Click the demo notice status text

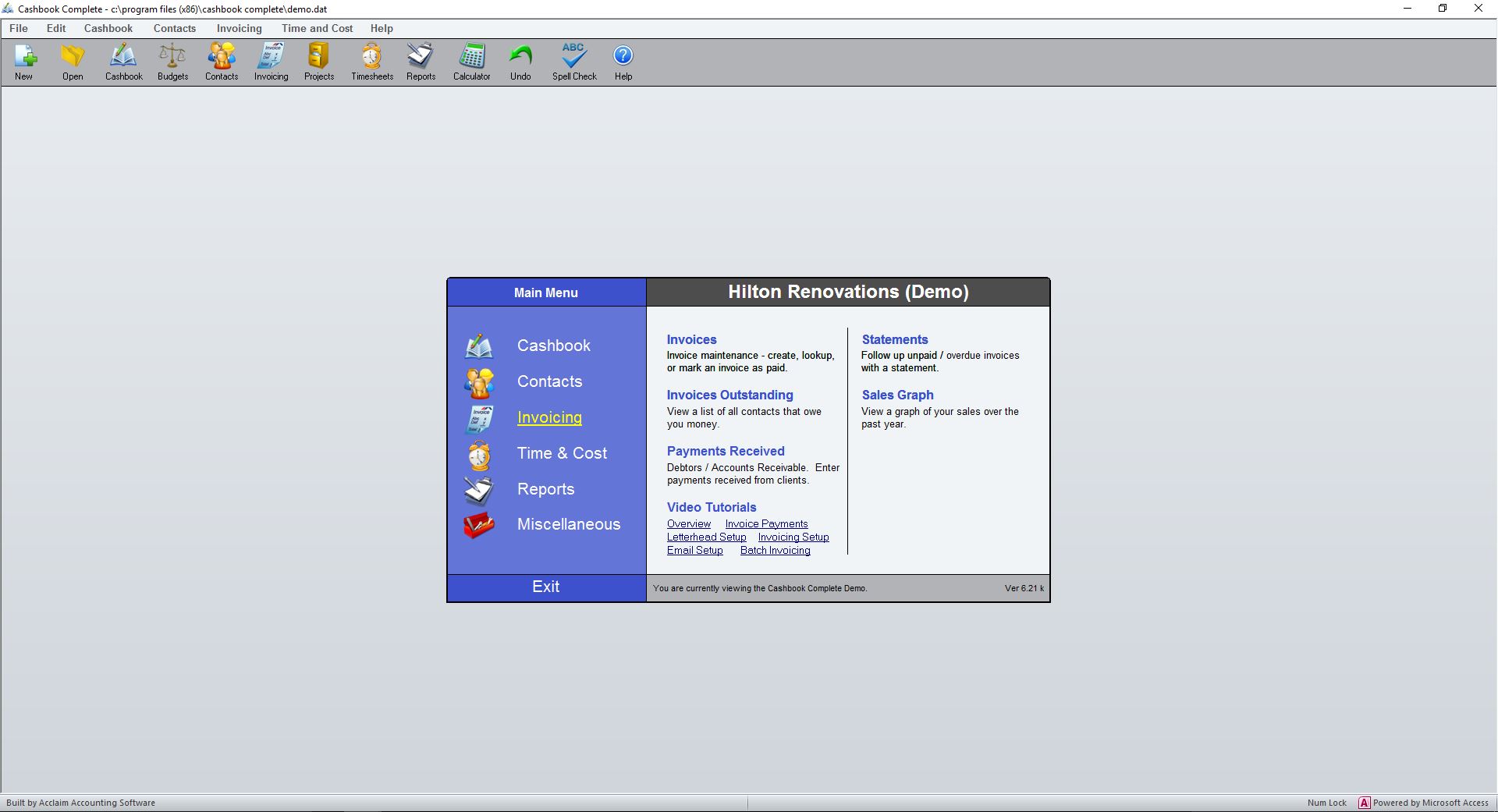point(760,588)
